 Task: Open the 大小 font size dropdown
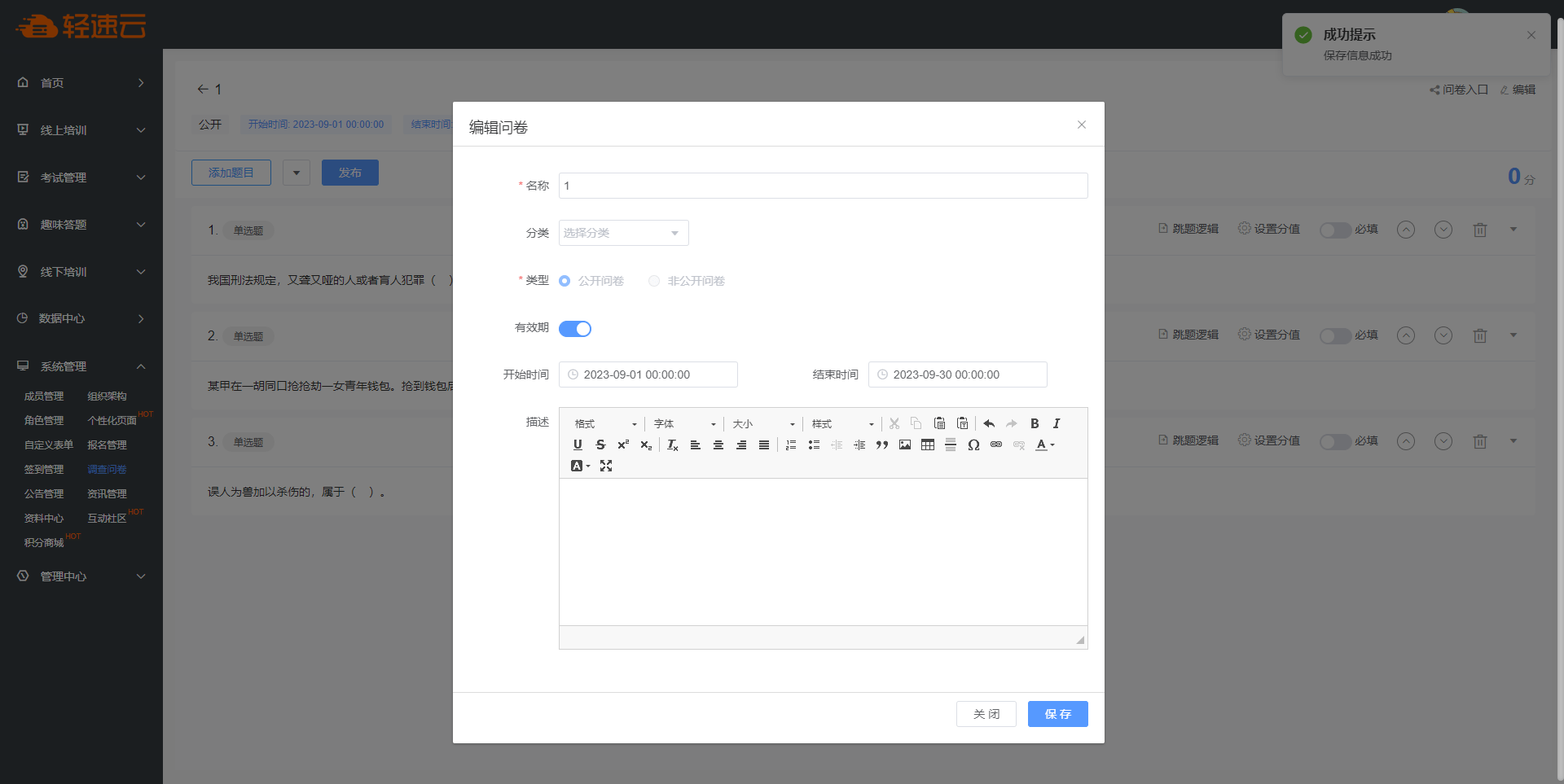763,424
